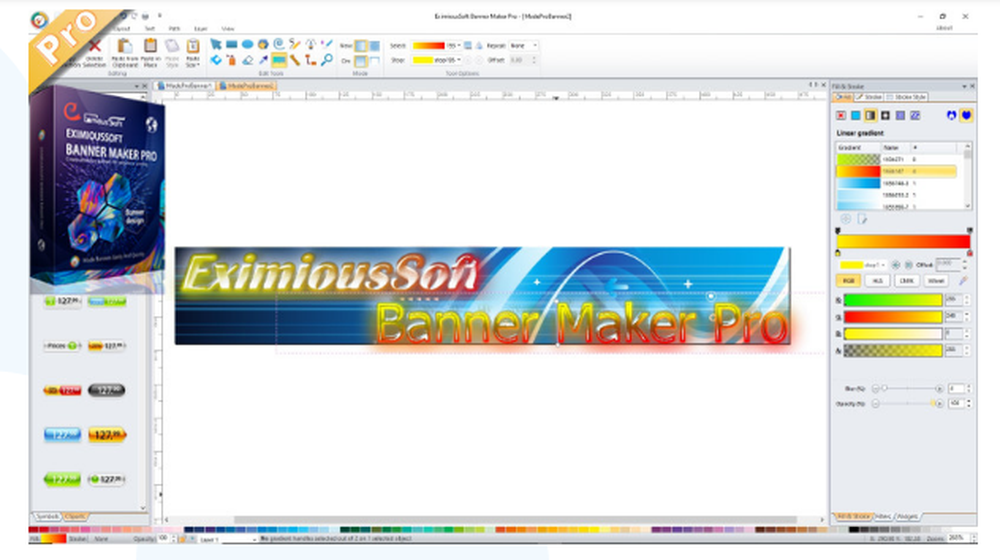
Task: Click Paste in Place
Action: (151, 52)
